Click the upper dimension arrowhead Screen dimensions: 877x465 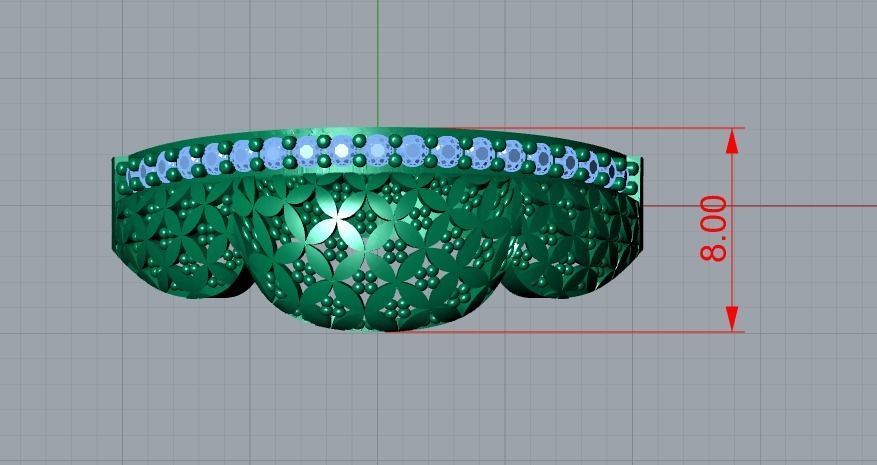tap(732, 141)
